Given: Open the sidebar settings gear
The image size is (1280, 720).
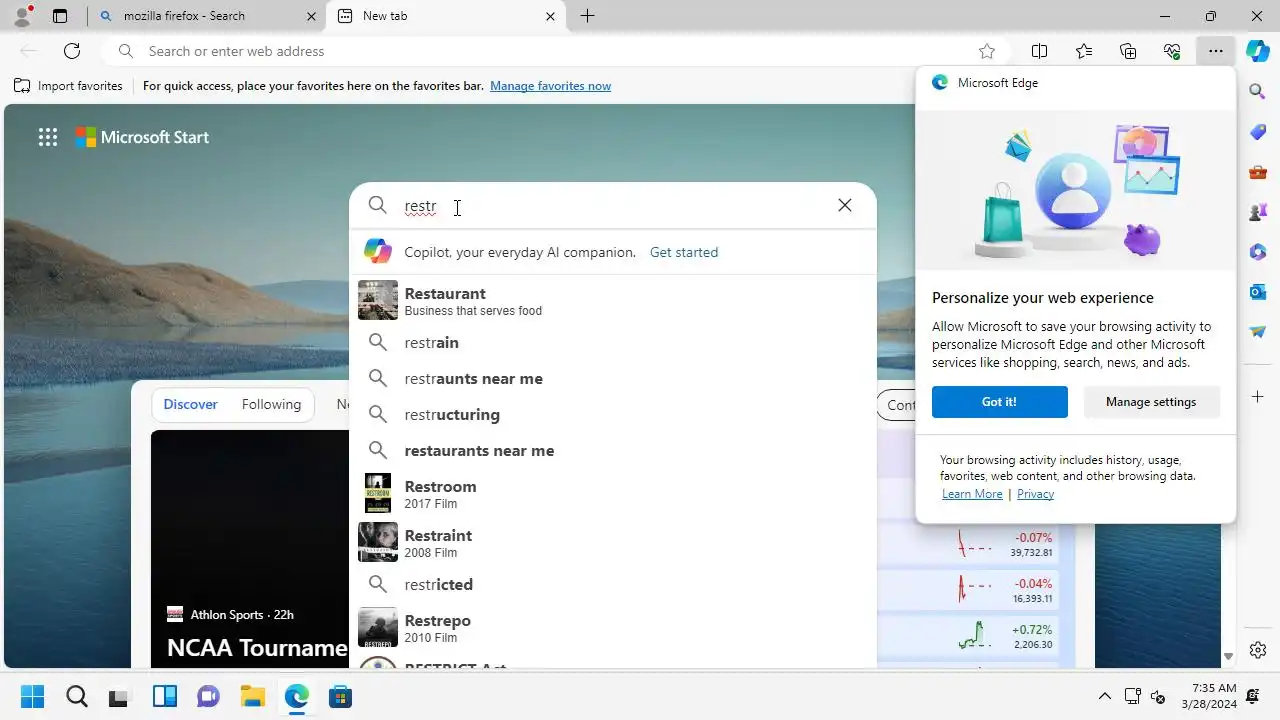Looking at the screenshot, I should (x=1258, y=650).
